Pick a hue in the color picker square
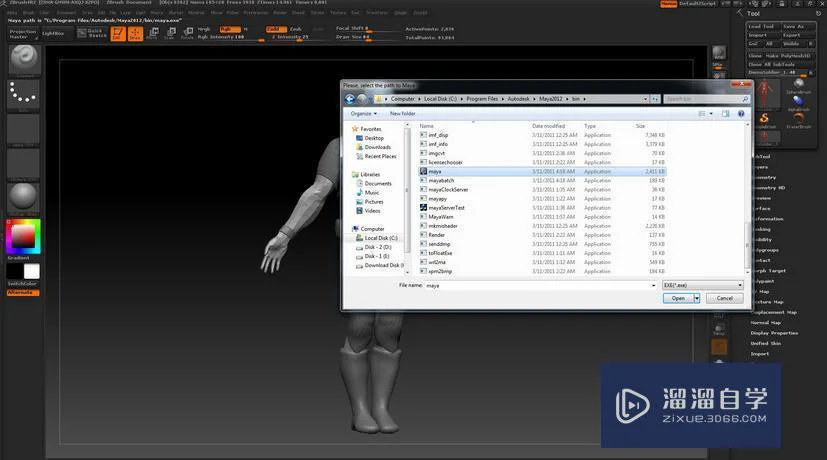Viewport: 827px width, 460px height. tap(23, 236)
